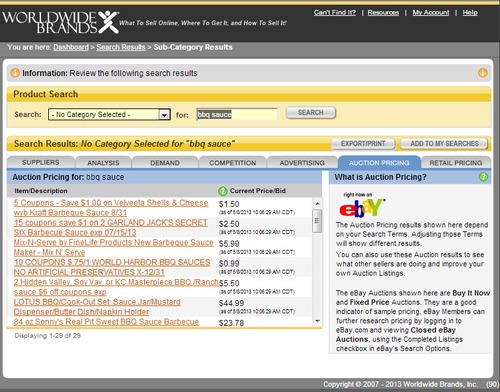Screen dimensions: 500x392
Task: Open Hidden Valley KC Masterpiece coupons listing
Action: point(116,287)
